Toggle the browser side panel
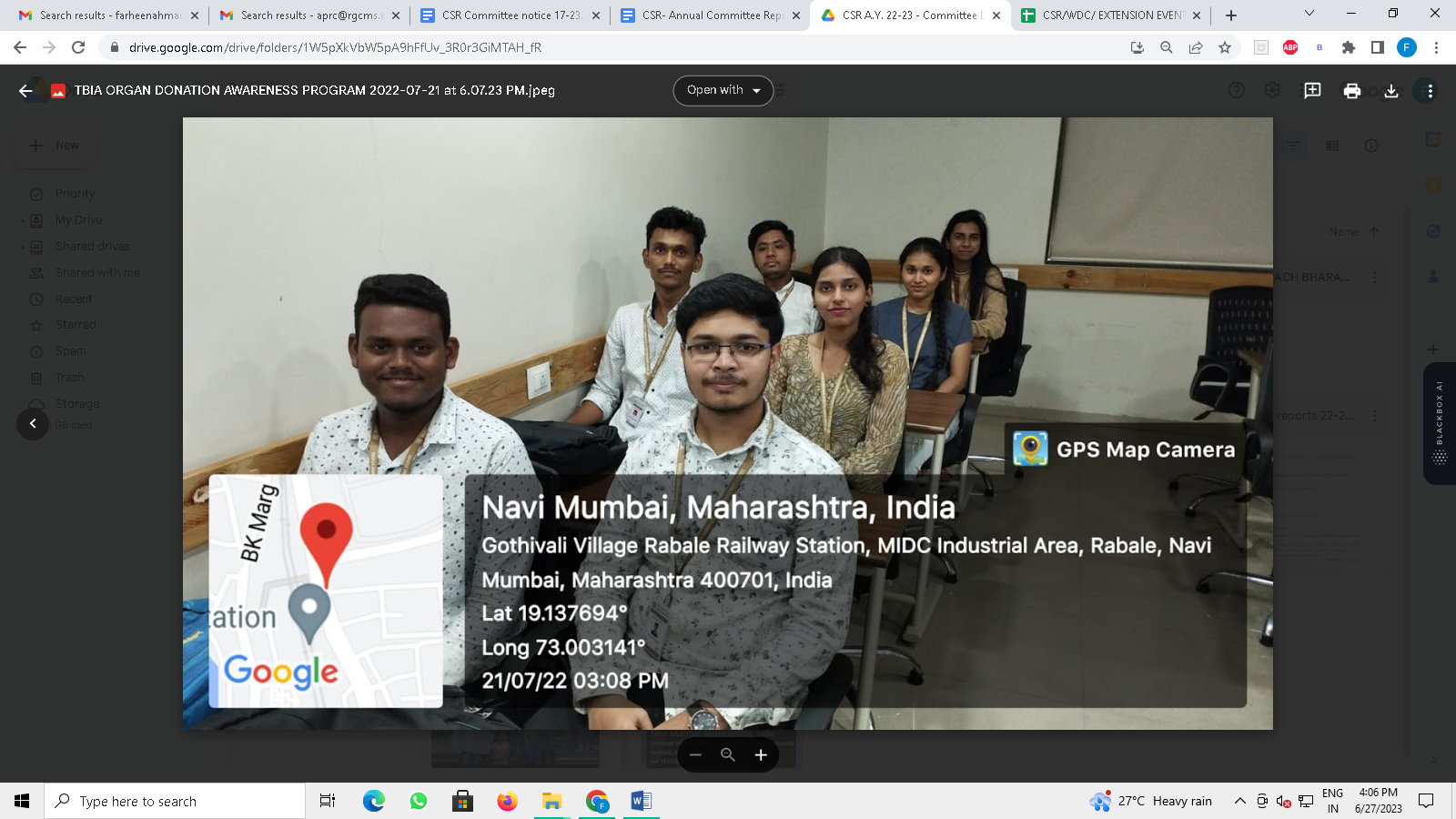The width and height of the screenshot is (1456, 819). pyautogui.click(x=1378, y=47)
